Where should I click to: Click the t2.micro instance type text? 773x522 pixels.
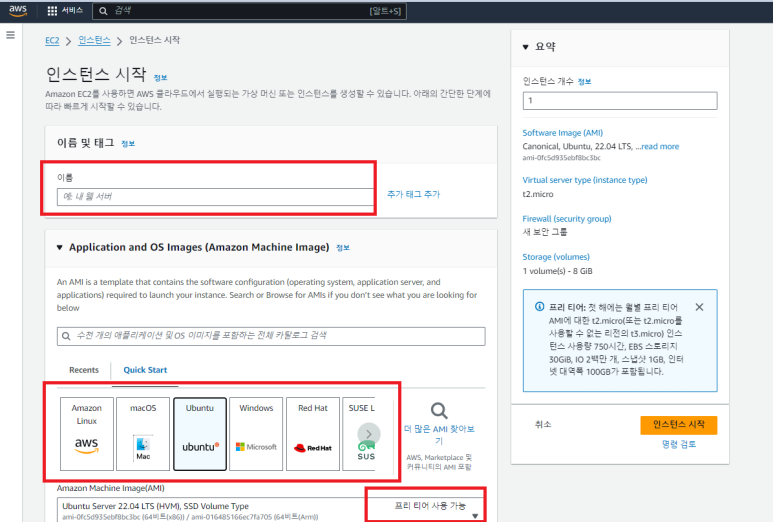(538, 194)
